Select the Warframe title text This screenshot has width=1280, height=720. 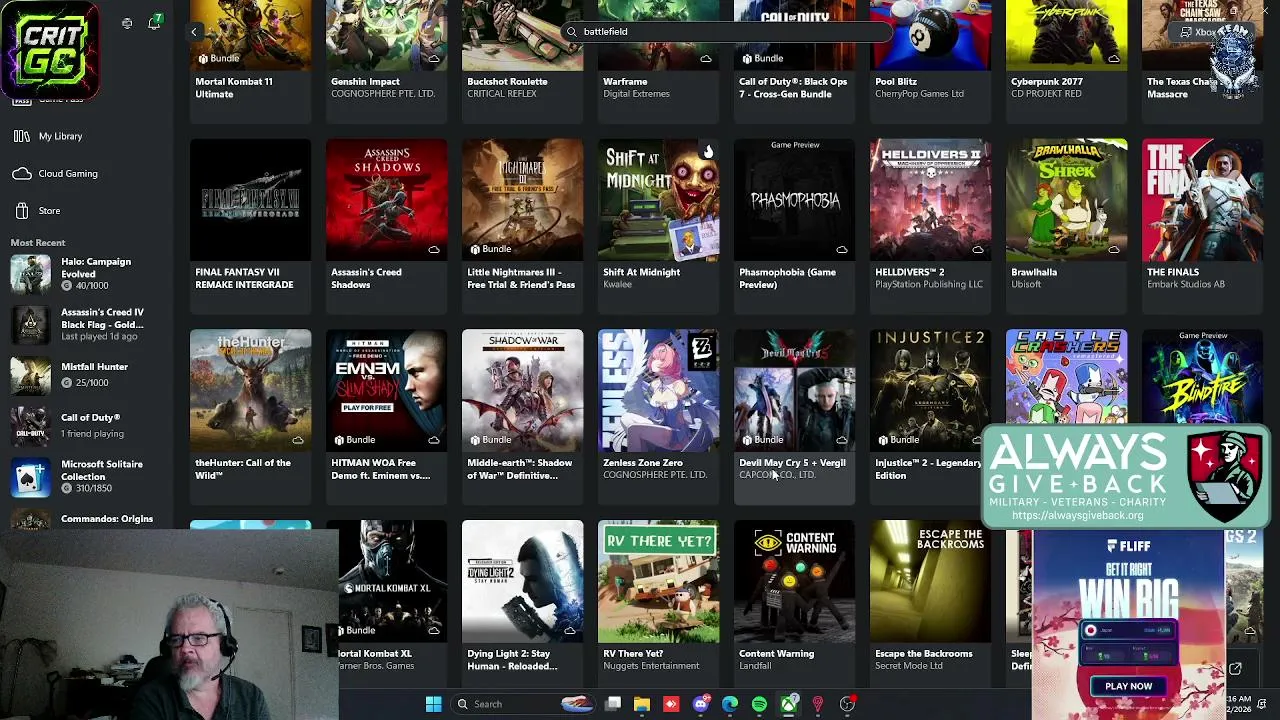tap(625, 82)
